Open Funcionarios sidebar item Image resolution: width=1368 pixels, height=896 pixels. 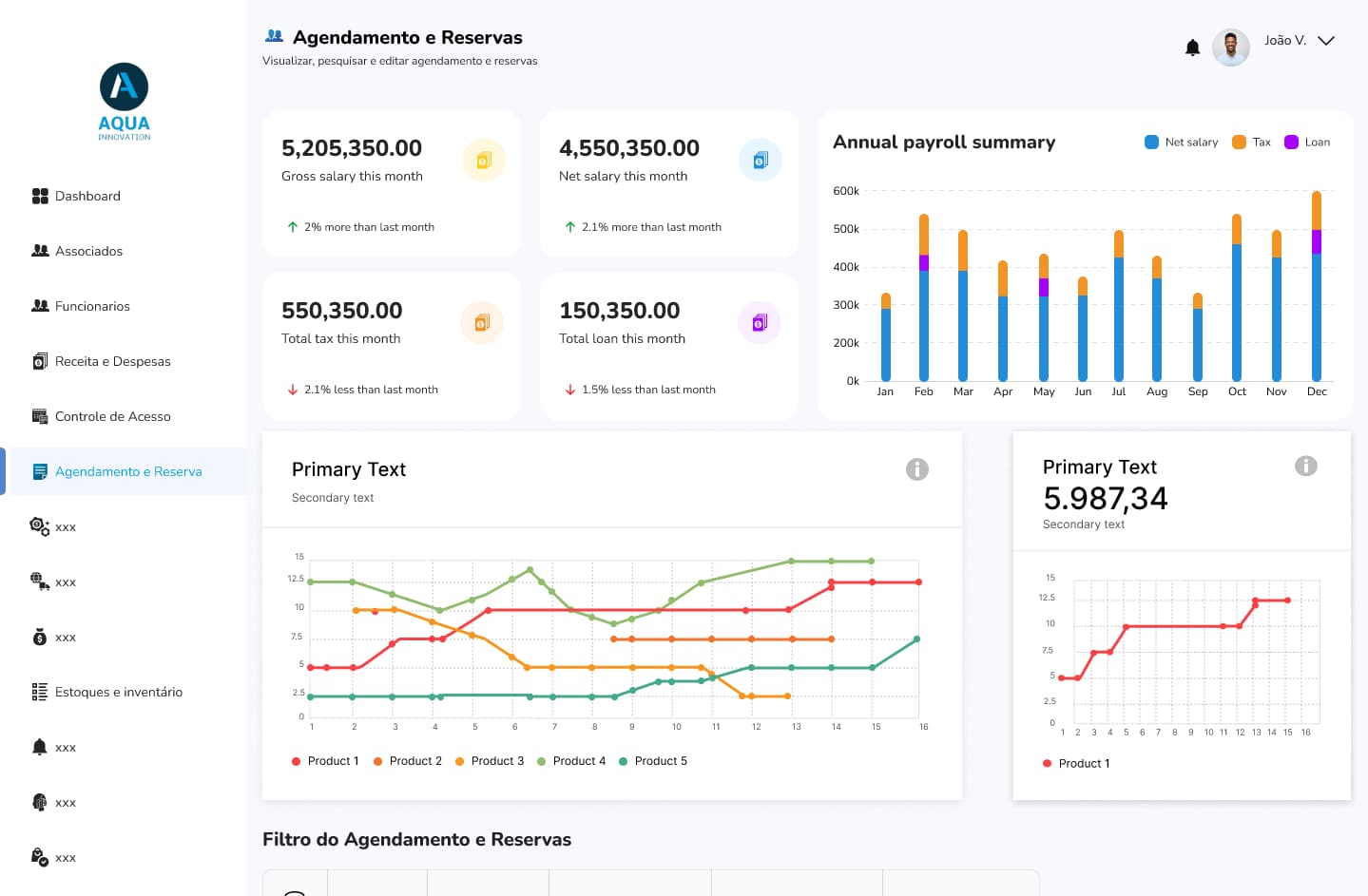(x=92, y=307)
